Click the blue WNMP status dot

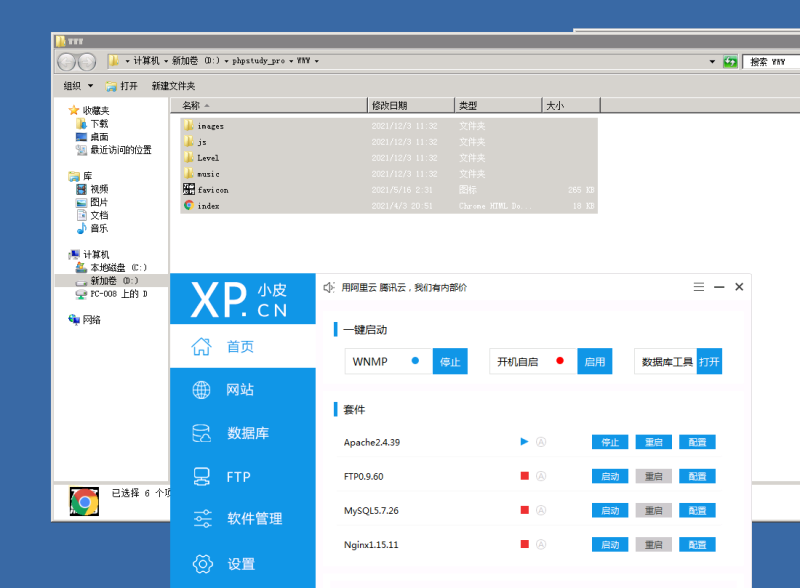point(415,361)
